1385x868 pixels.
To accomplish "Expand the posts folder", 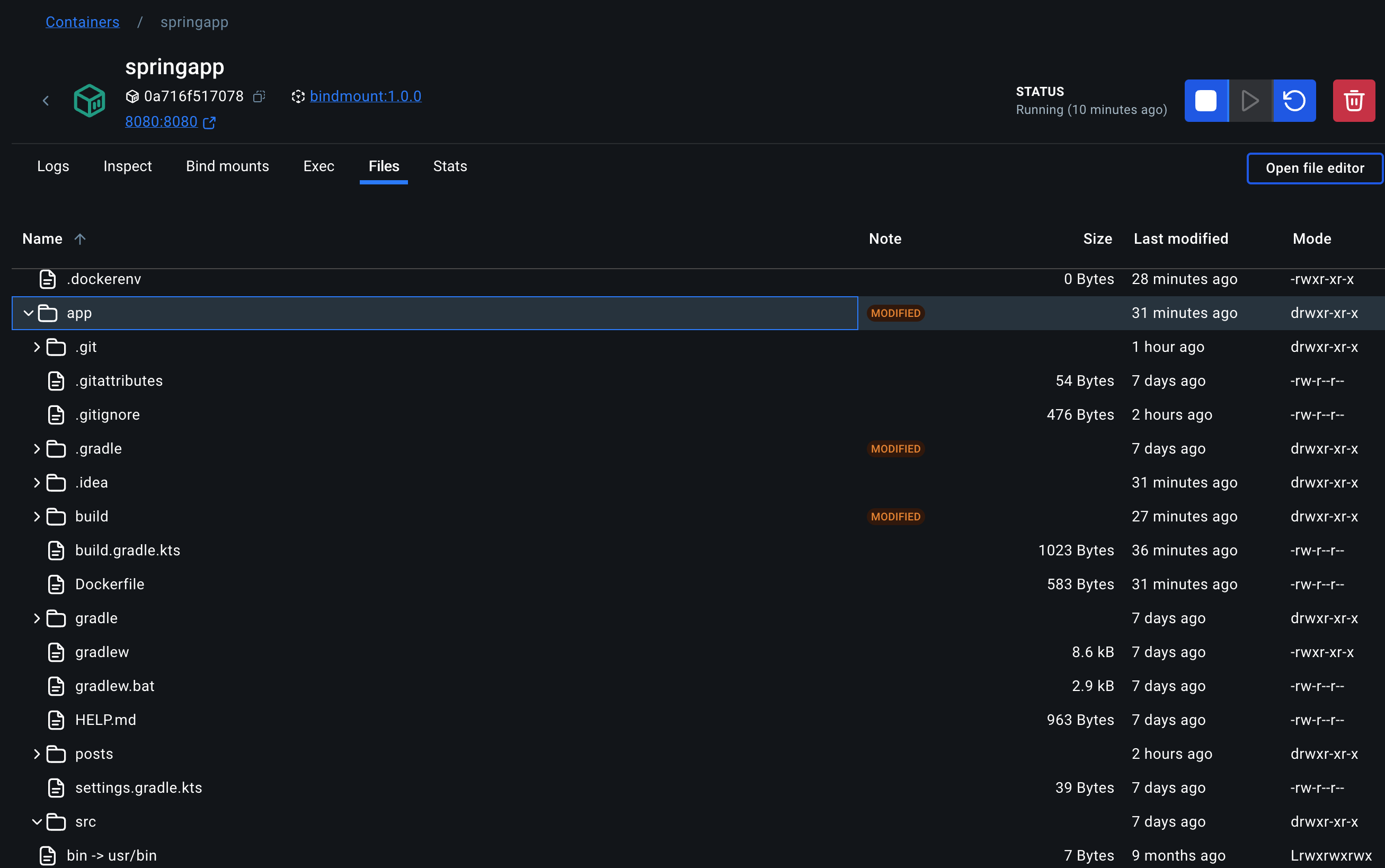I will (x=37, y=754).
